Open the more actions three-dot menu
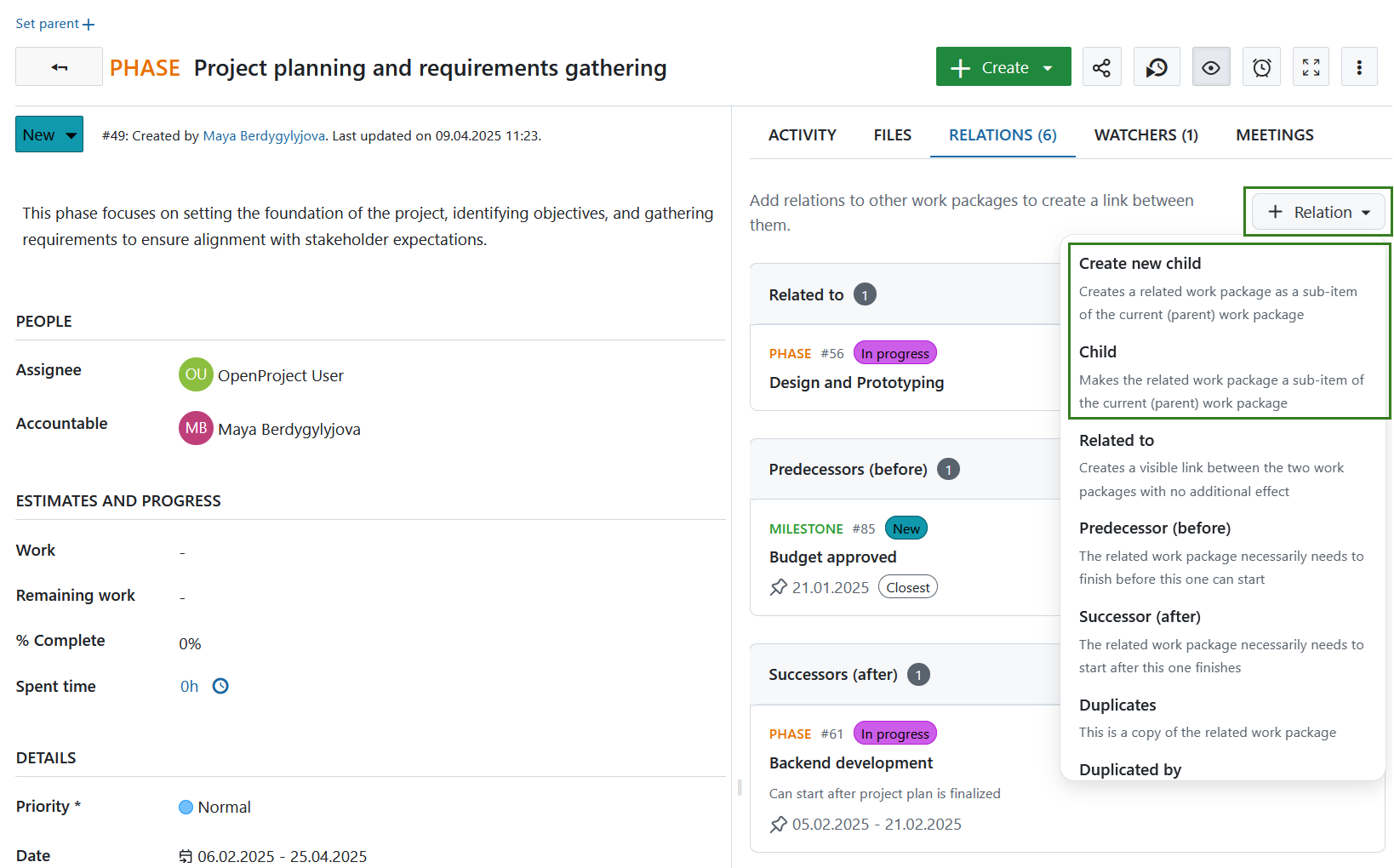1394x868 pixels. pyautogui.click(x=1359, y=67)
